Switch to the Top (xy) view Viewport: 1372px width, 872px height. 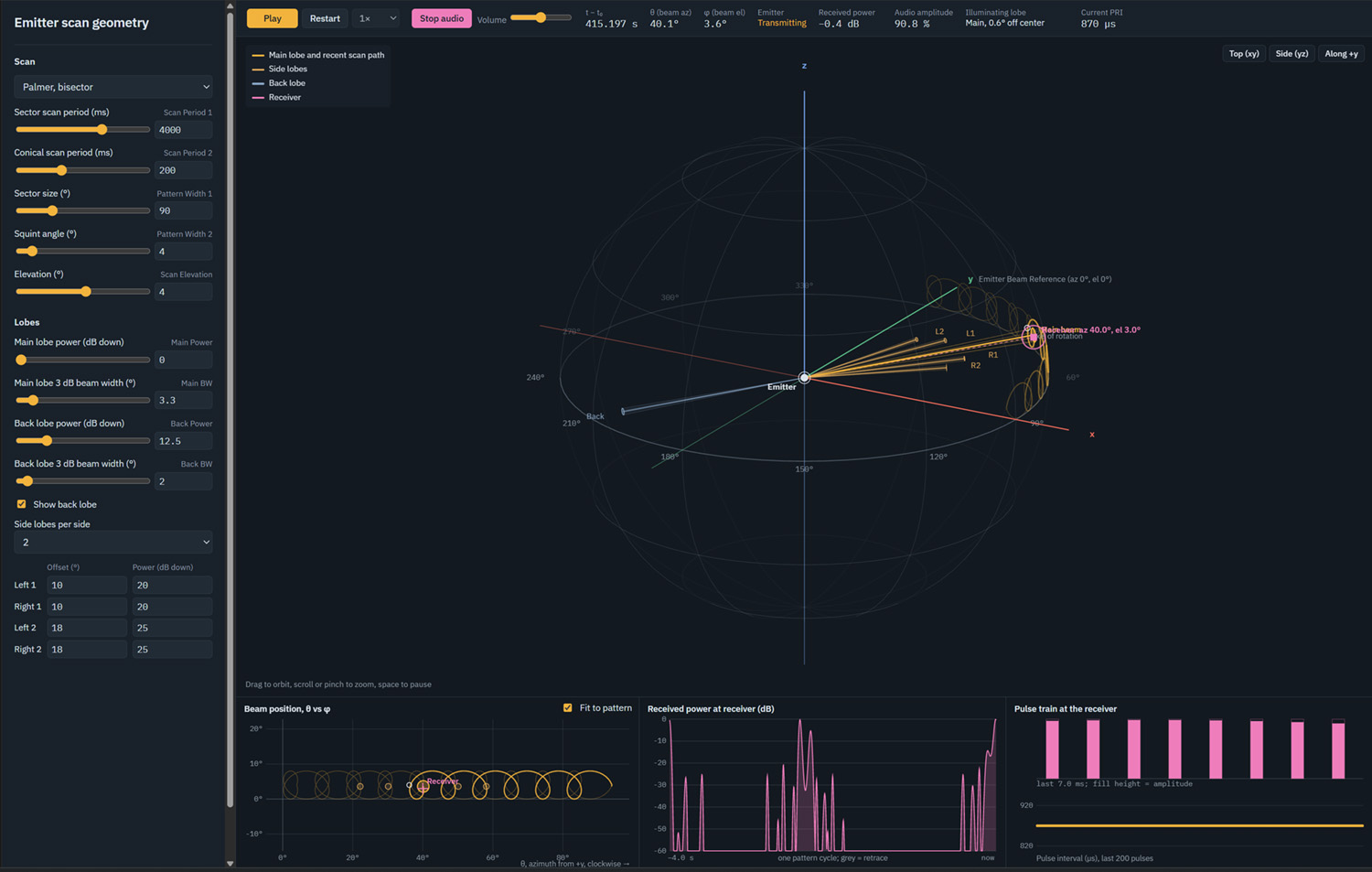coord(1244,54)
